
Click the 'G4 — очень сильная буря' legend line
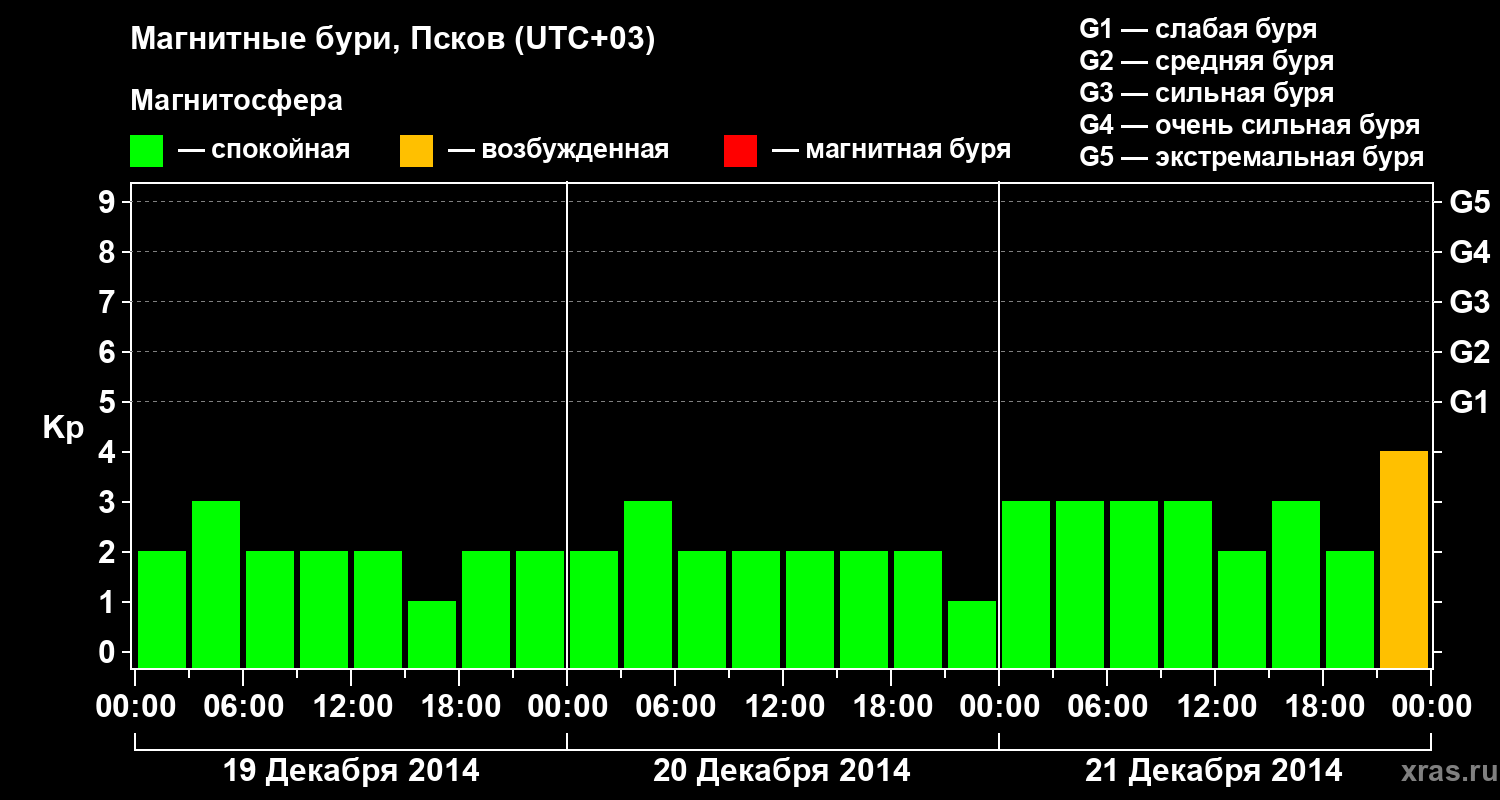[x=1250, y=125]
